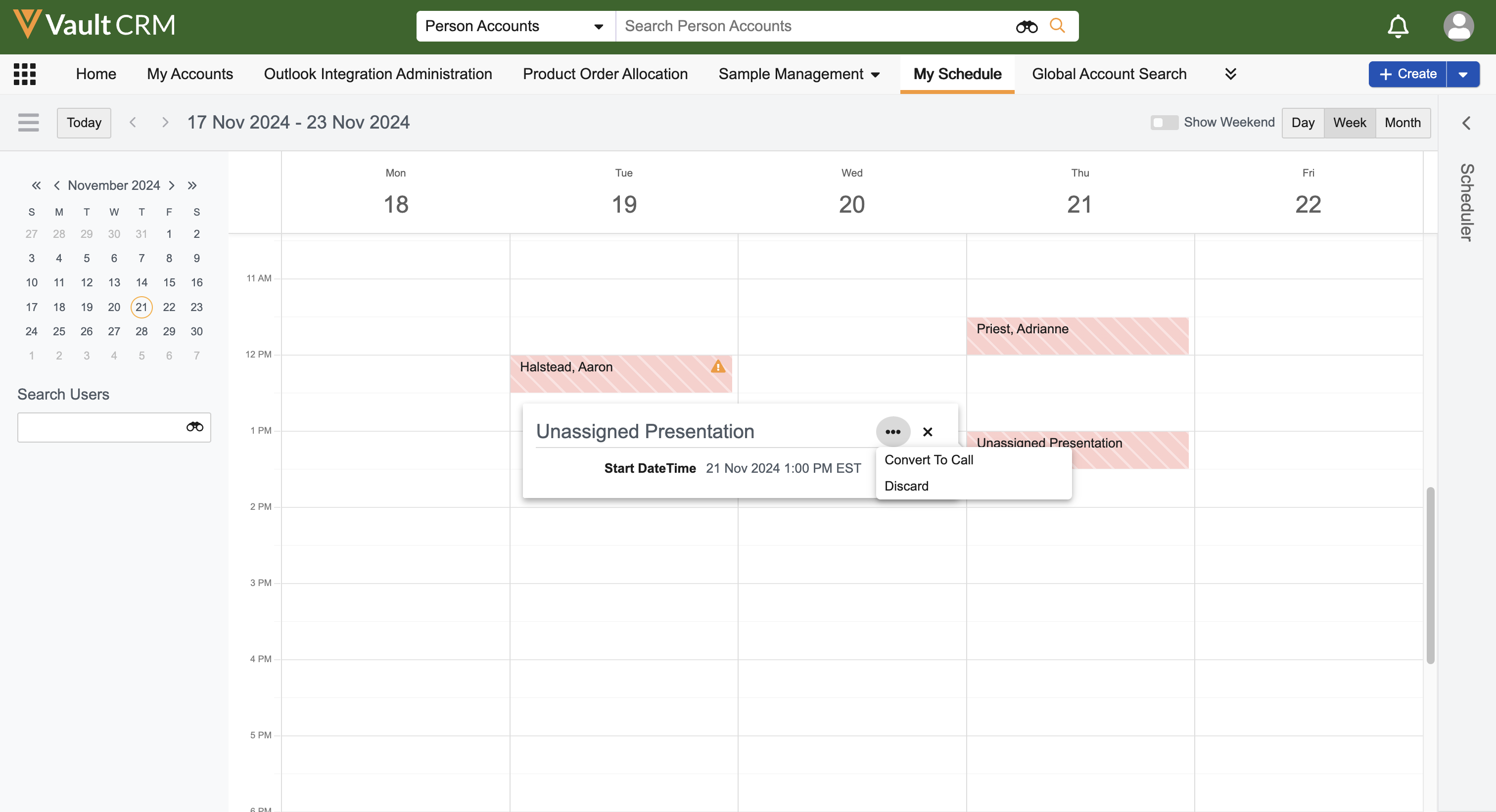
Task: Open the user profile avatar
Action: pyautogui.click(x=1458, y=26)
